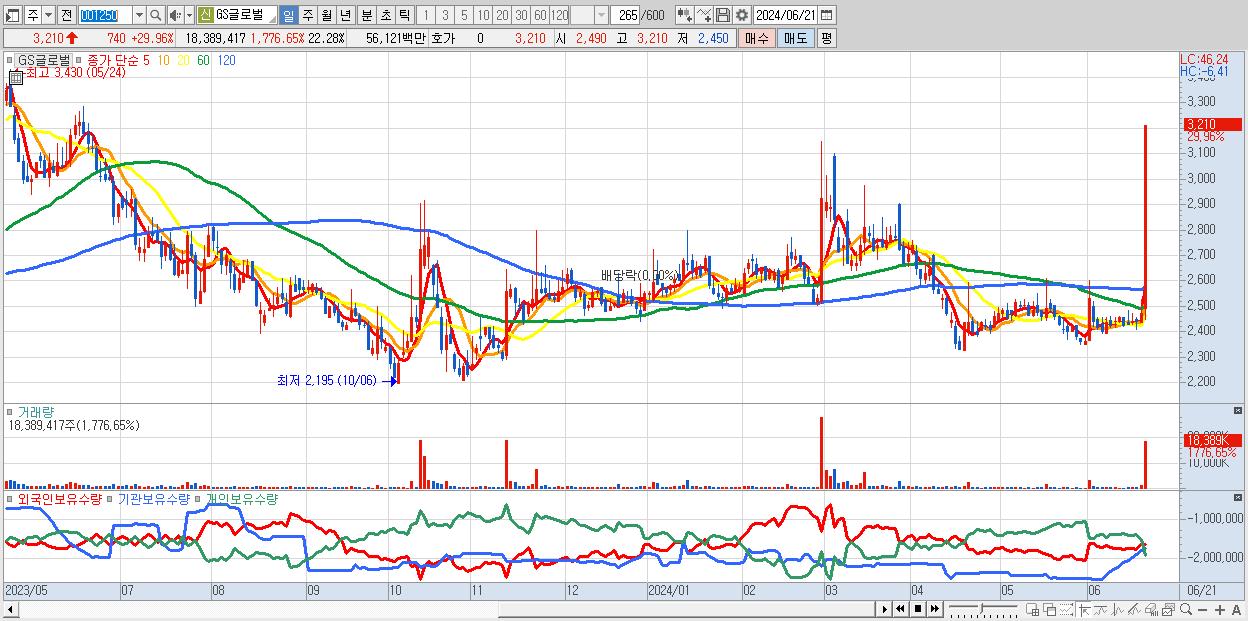Click the grid table icon on chart
Screen dimensions: 1248x621
16,78
